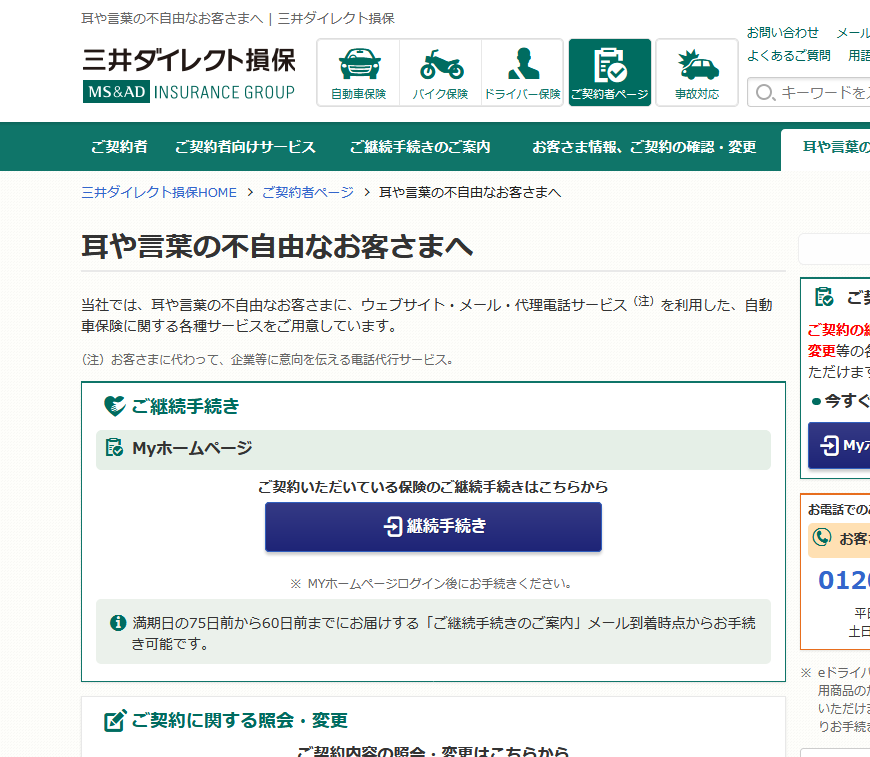Follow the 三井ダイレクト損保HOME breadcrumb link
Image resolution: width=870 pixels, height=757 pixels.
click(159, 193)
